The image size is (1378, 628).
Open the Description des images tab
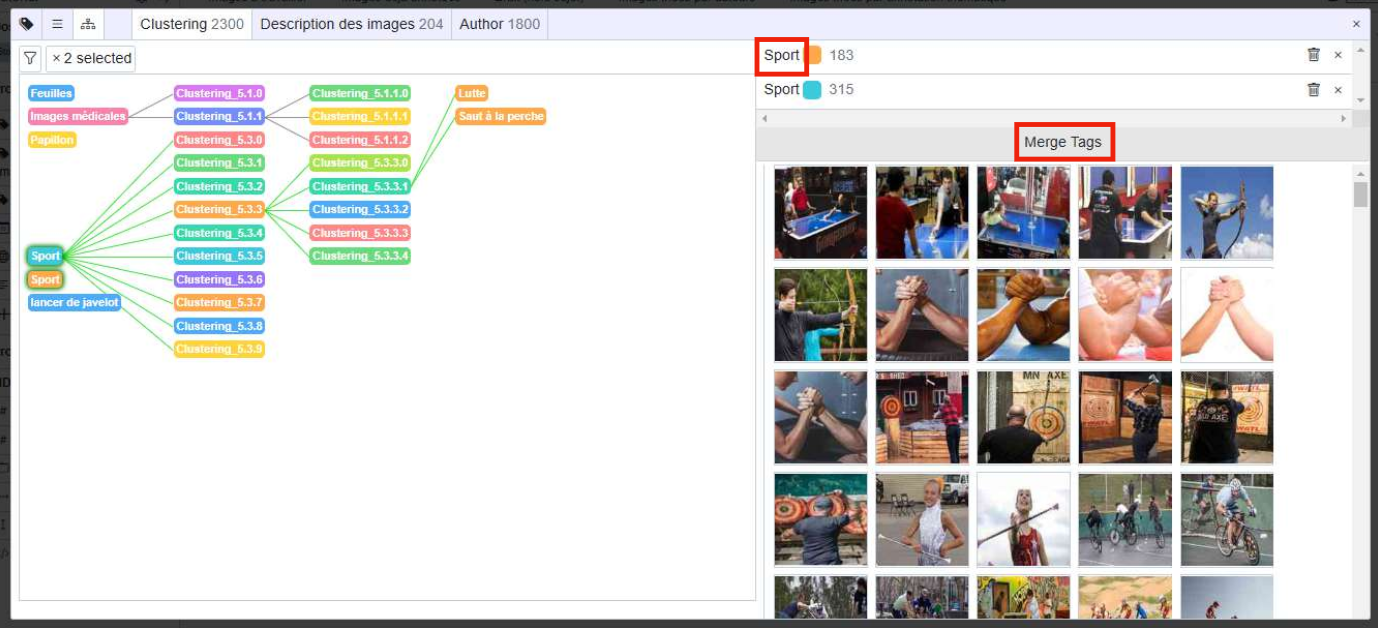(352, 24)
